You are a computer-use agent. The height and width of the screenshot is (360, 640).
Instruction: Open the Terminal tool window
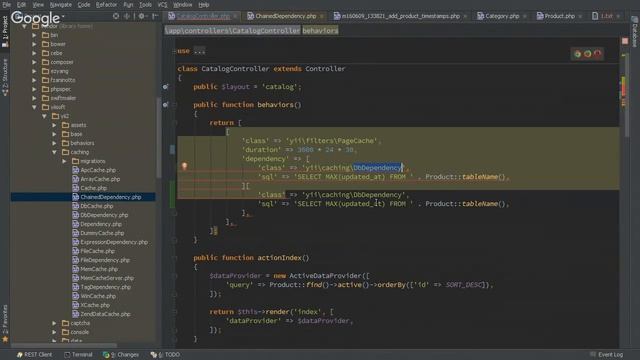pos(78,355)
